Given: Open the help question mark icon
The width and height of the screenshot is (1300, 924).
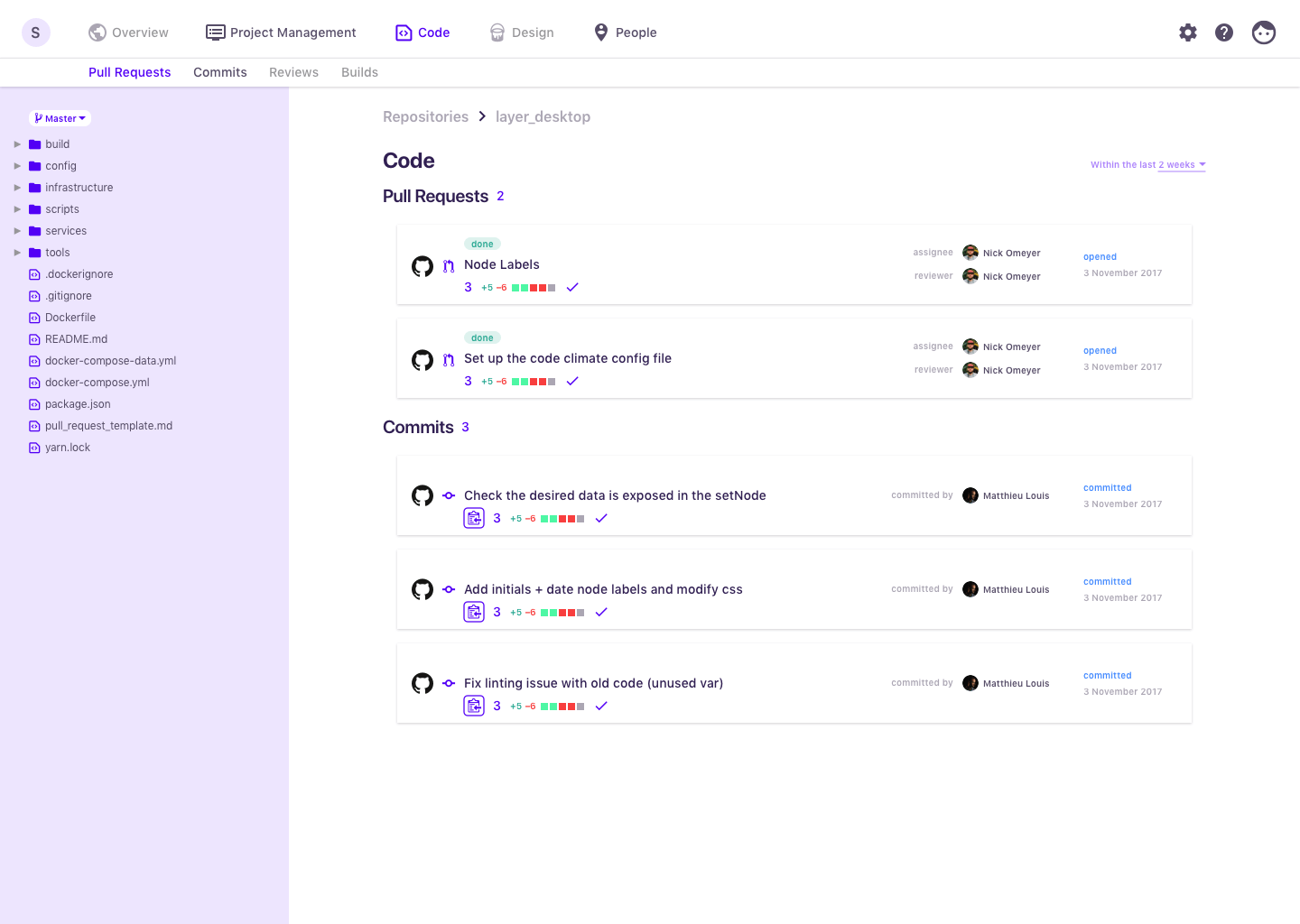Looking at the screenshot, I should (1224, 32).
